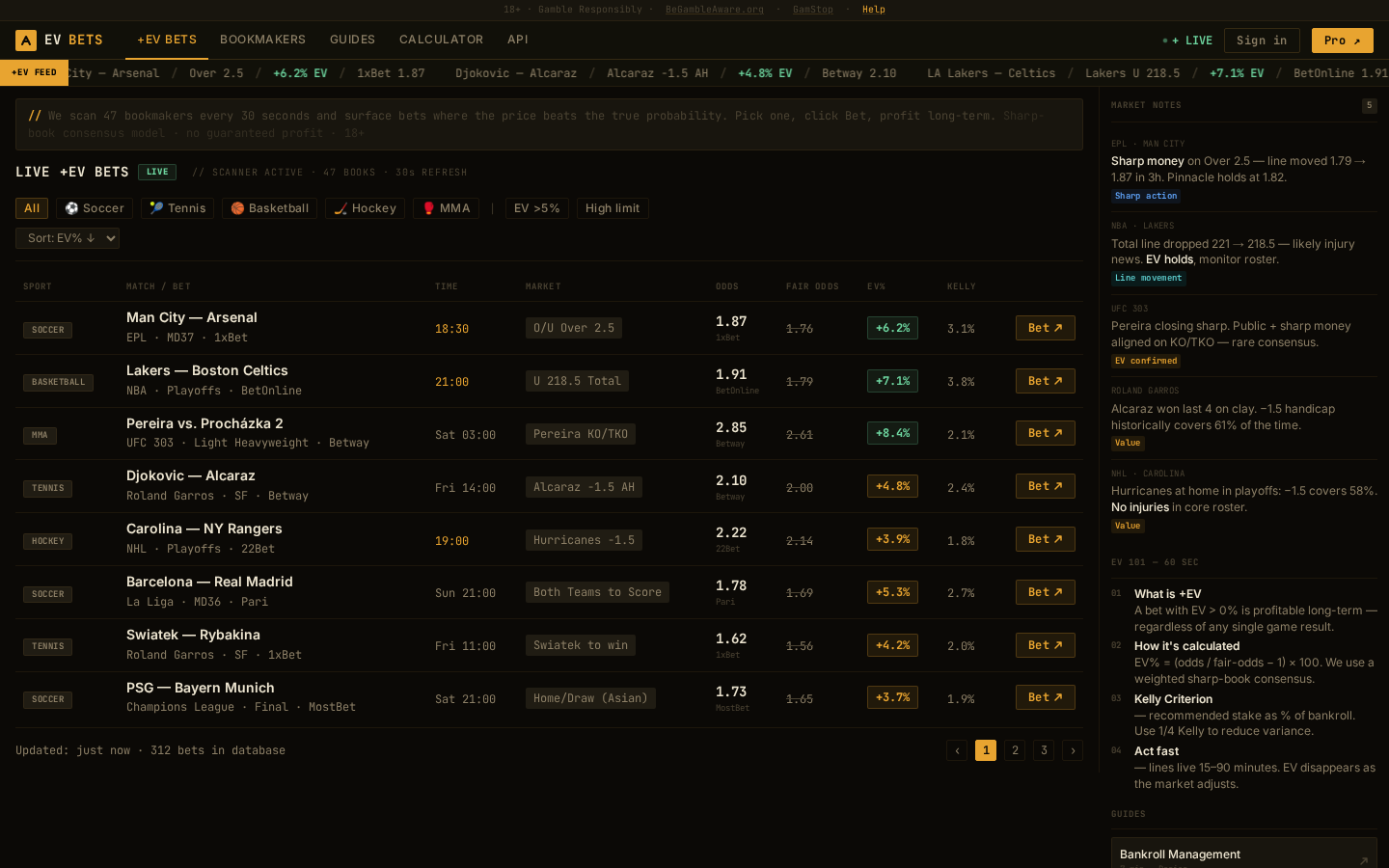
Task: Click the LIVE indicator in header
Action: [1187, 41]
